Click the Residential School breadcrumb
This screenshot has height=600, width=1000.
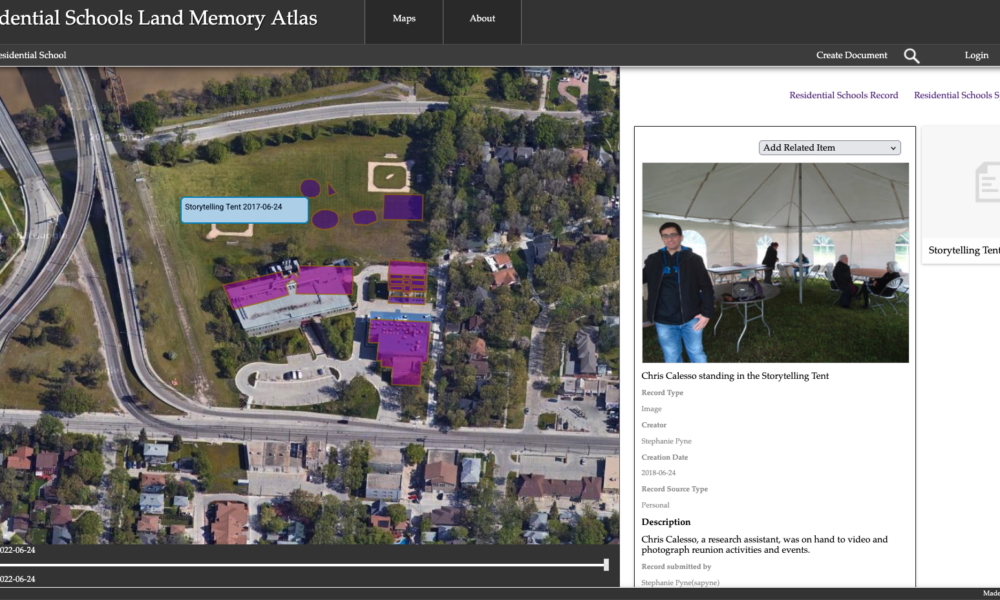33,56
